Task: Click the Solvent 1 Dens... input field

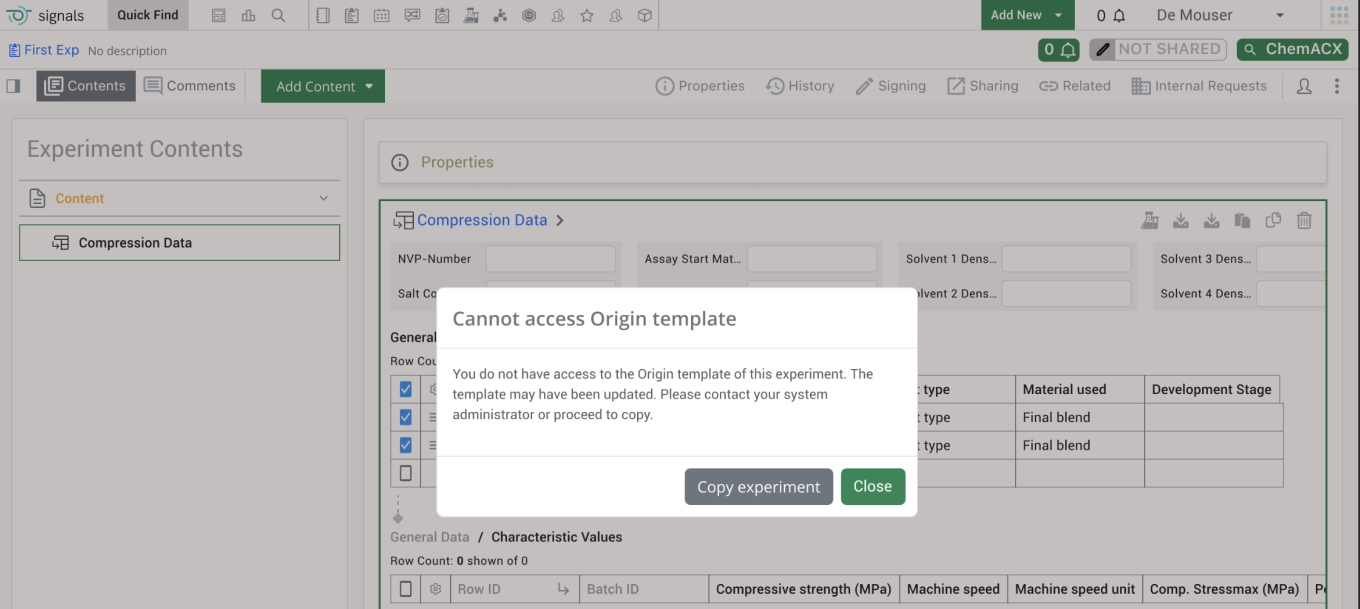Action: pyautogui.click(x=1067, y=259)
